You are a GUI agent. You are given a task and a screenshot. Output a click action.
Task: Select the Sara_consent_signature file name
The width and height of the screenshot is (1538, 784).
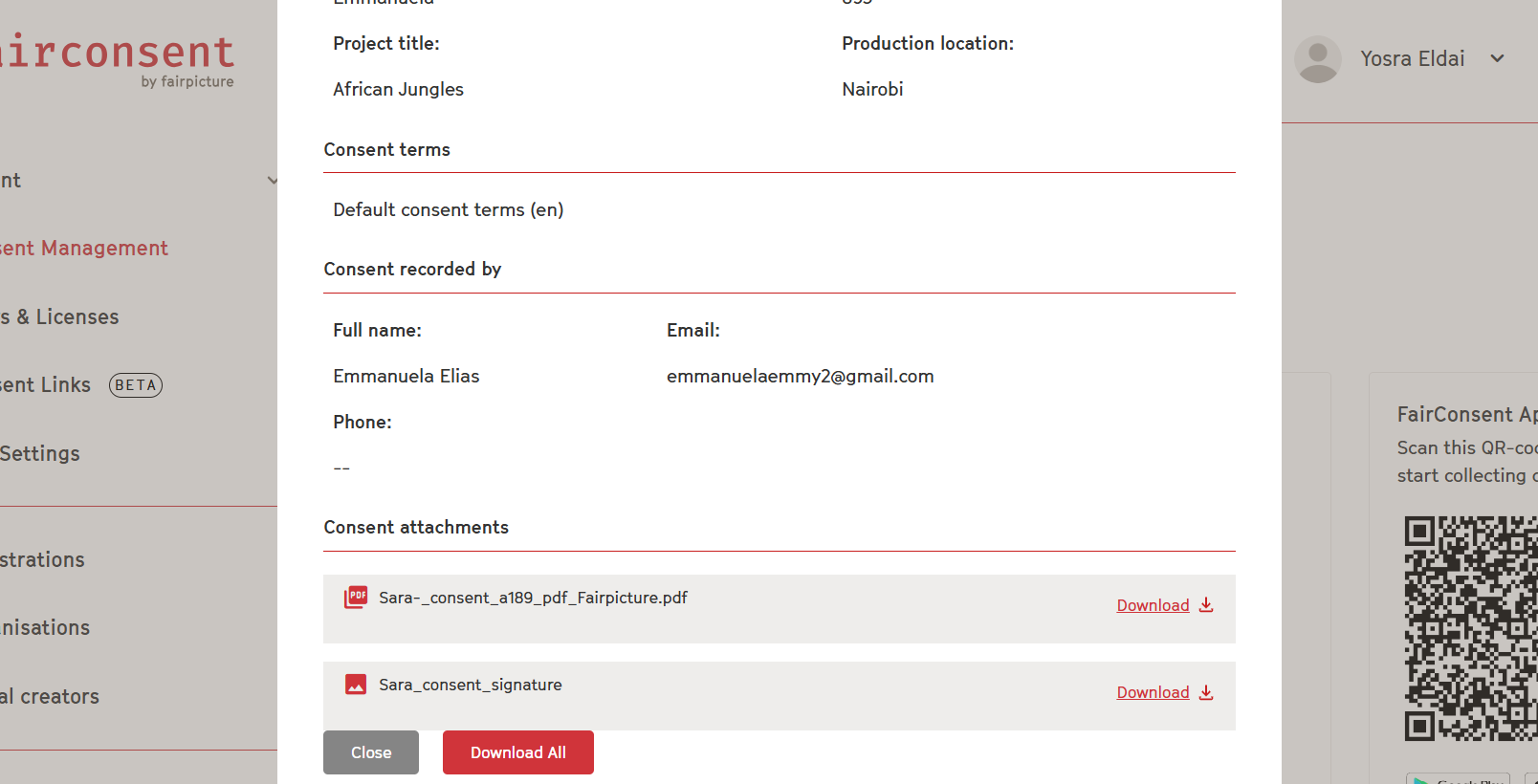[471, 685]
